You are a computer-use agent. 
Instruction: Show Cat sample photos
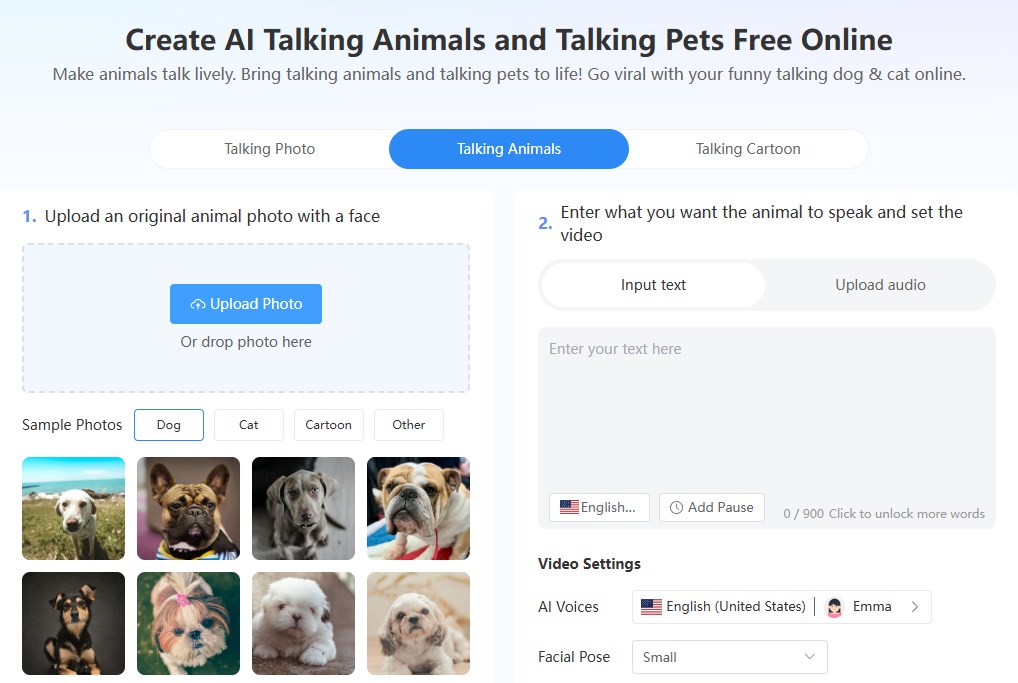tap(249, 425)
